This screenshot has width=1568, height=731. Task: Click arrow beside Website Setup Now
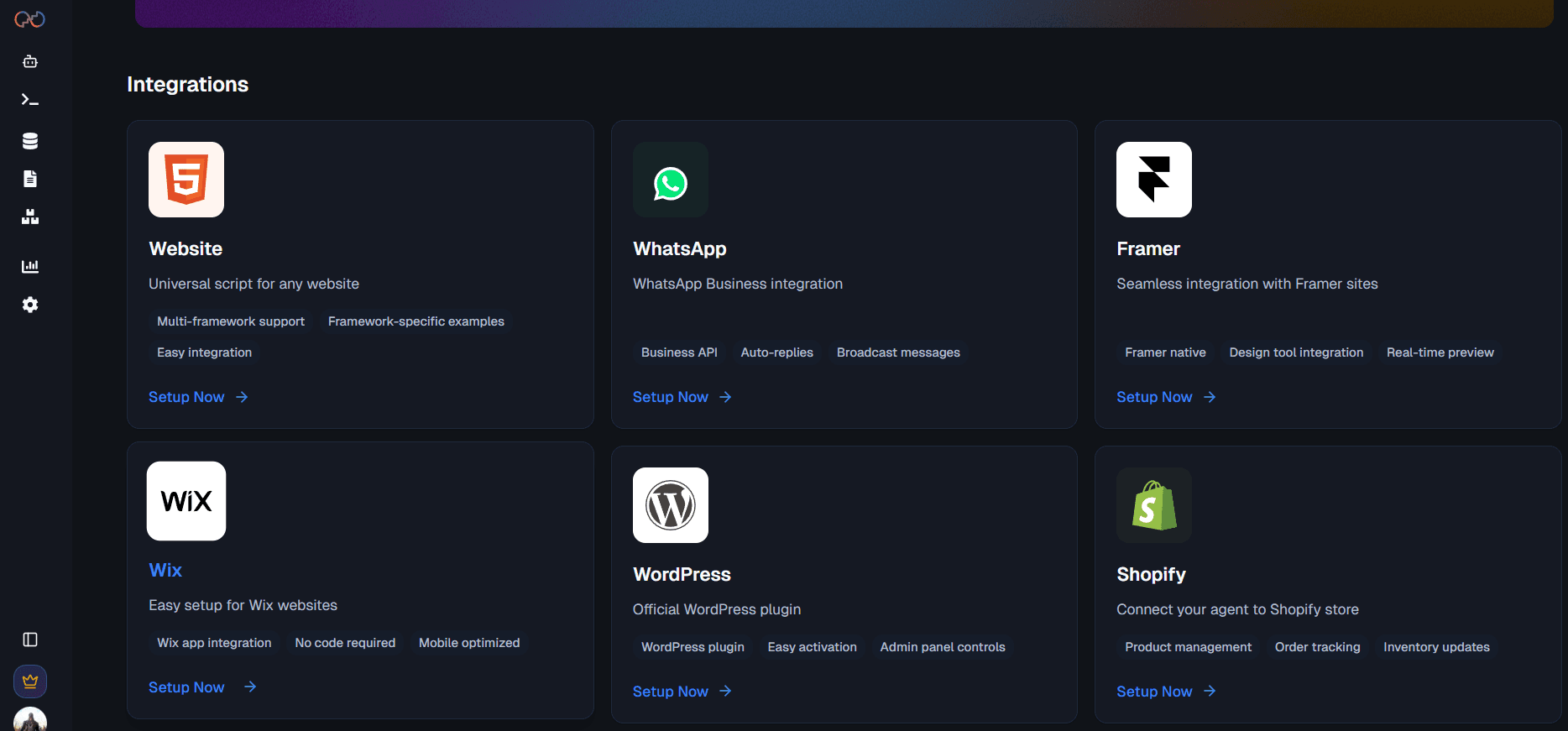(x=242, y=397)
